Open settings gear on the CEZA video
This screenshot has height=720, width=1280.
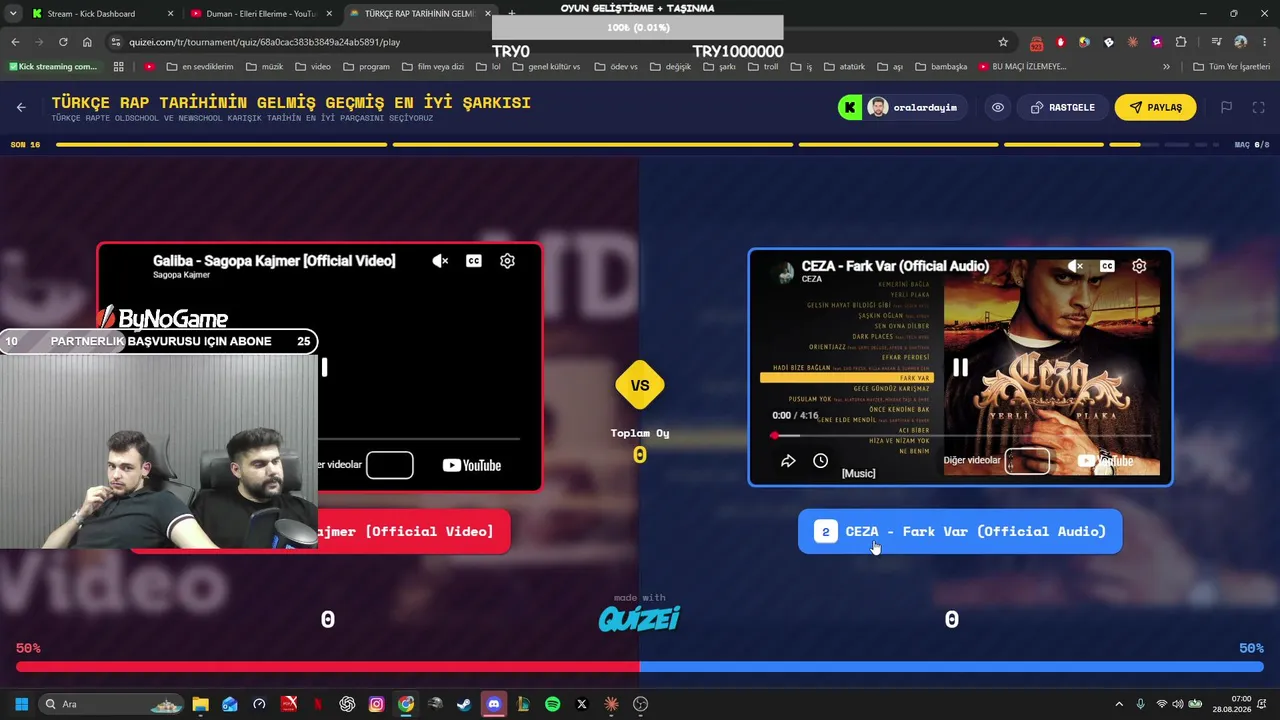[1139, 266]
